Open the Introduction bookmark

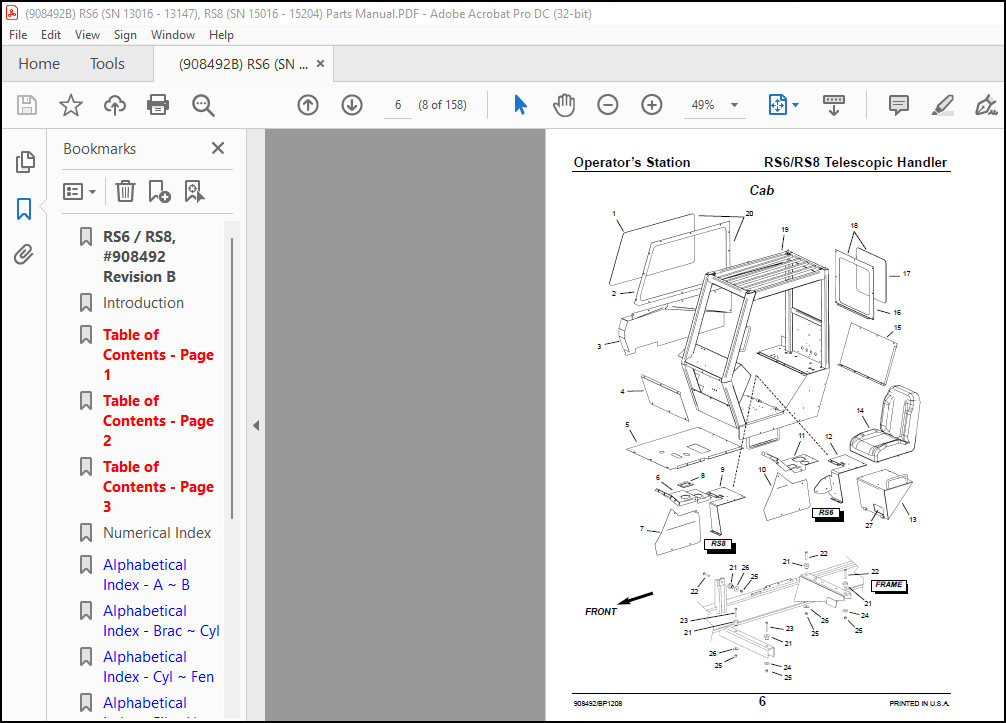pyautogui.click(x=143, y=303)
